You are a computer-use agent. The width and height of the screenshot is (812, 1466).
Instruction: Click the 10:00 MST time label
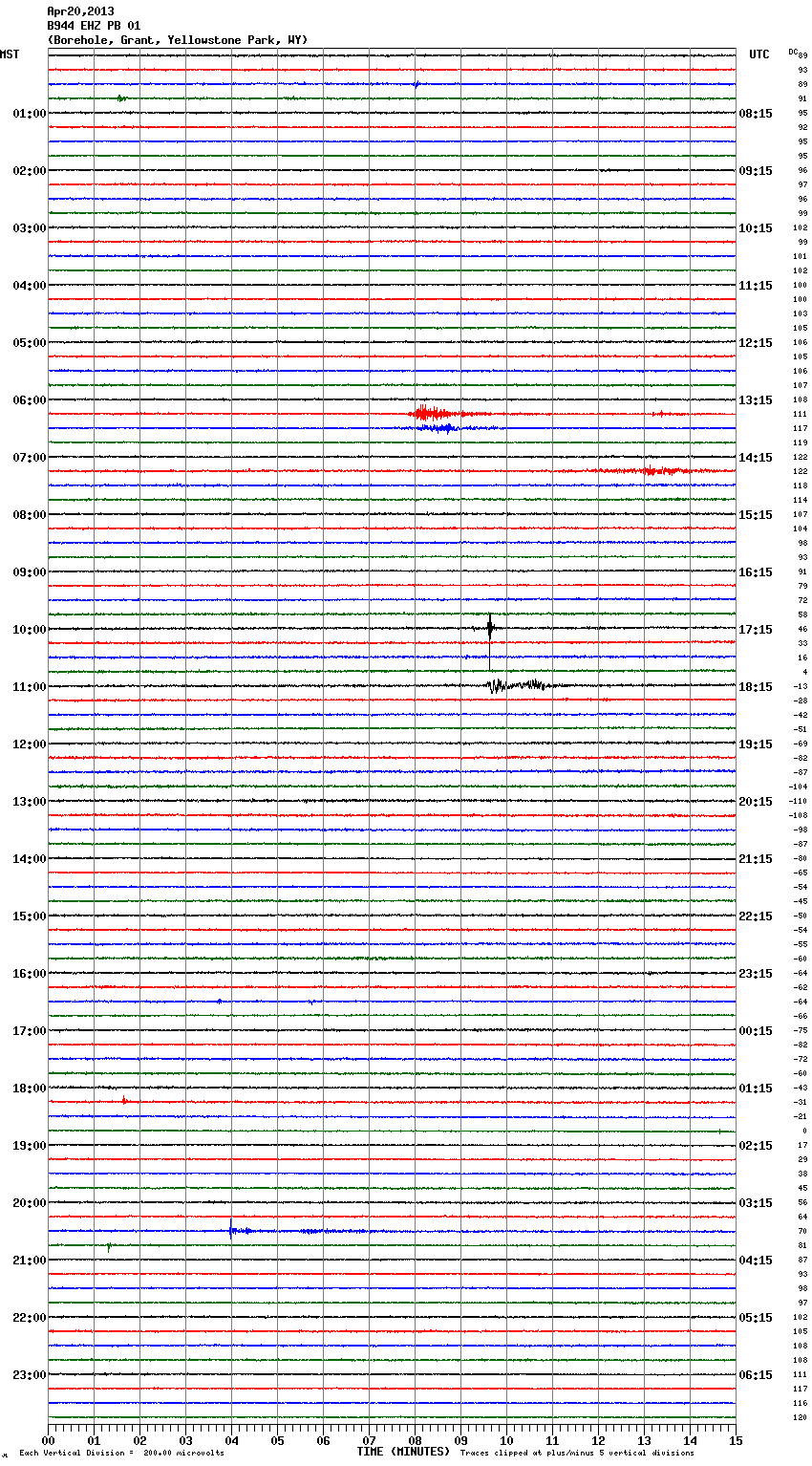[30, 630]
